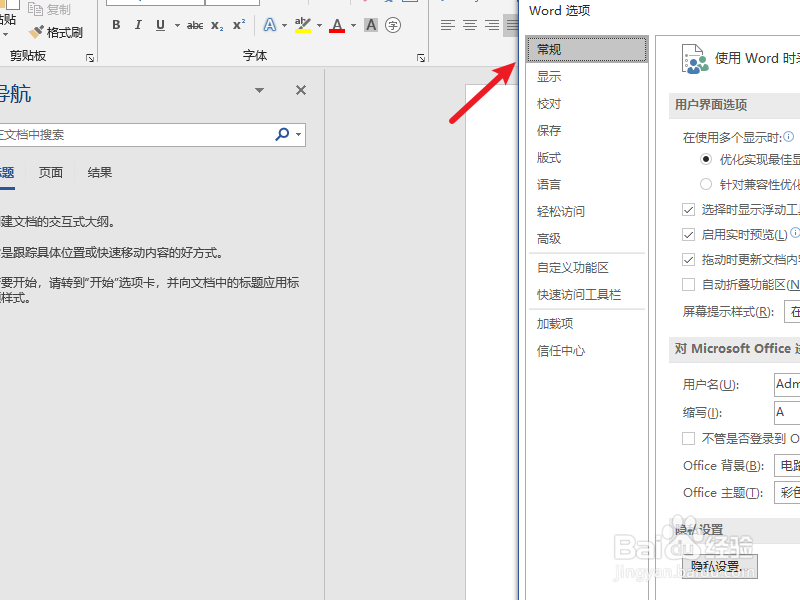
Task: Align text right
Action: (492, 25)
